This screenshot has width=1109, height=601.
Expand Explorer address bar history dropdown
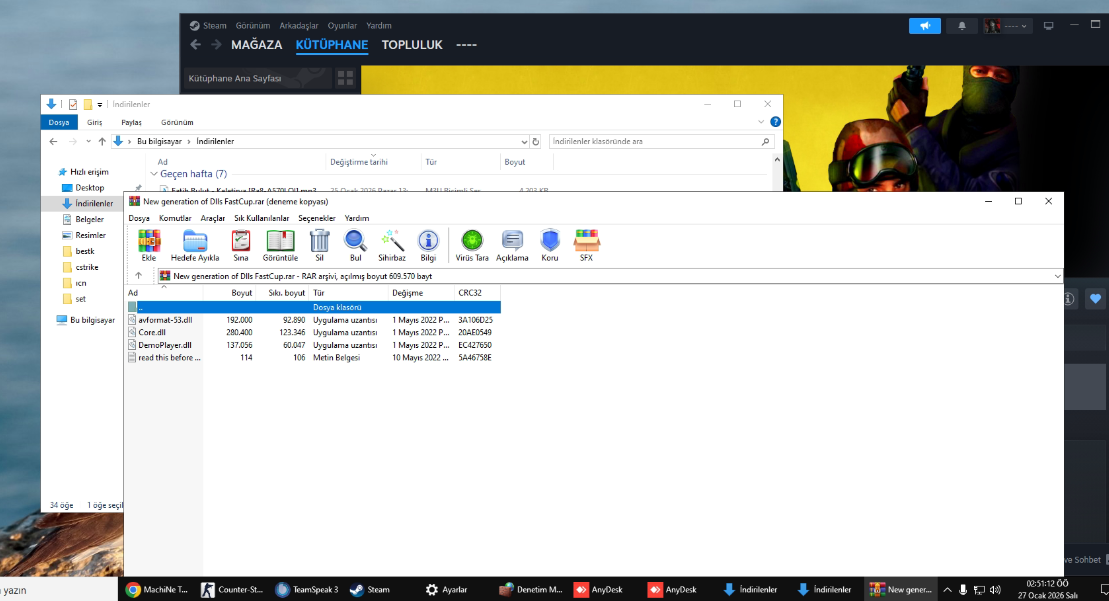coord(524,141)
